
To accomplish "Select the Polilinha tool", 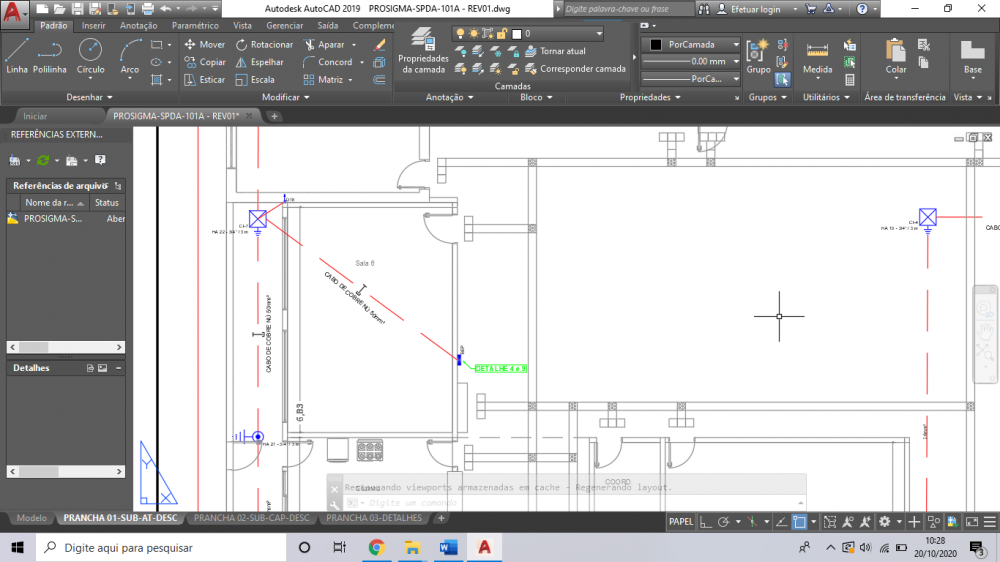I will 50,56.
